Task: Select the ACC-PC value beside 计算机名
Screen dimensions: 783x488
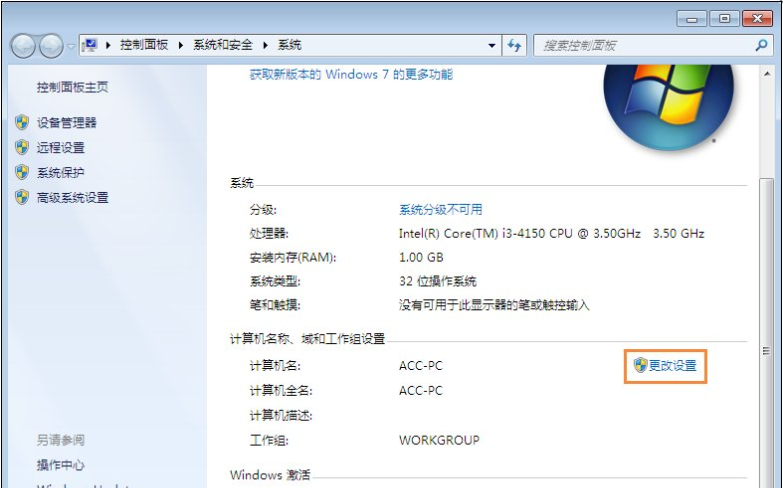Action: click(420, 366)
